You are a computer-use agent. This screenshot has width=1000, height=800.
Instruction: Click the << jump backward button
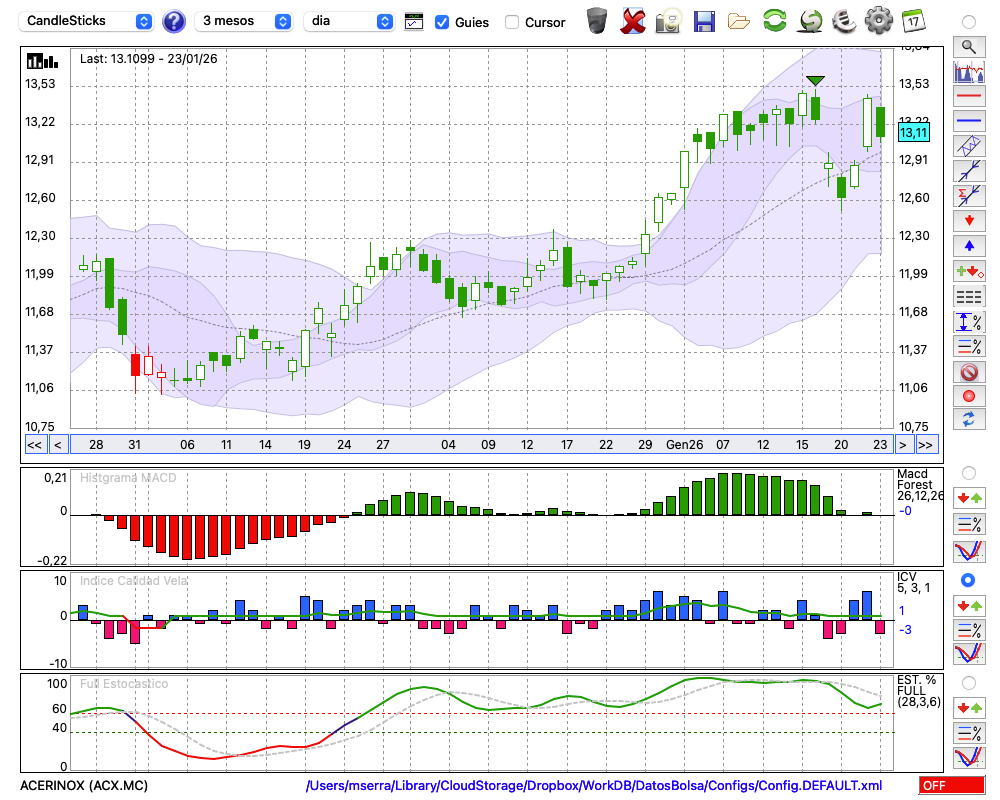click(x=34, y=445)
